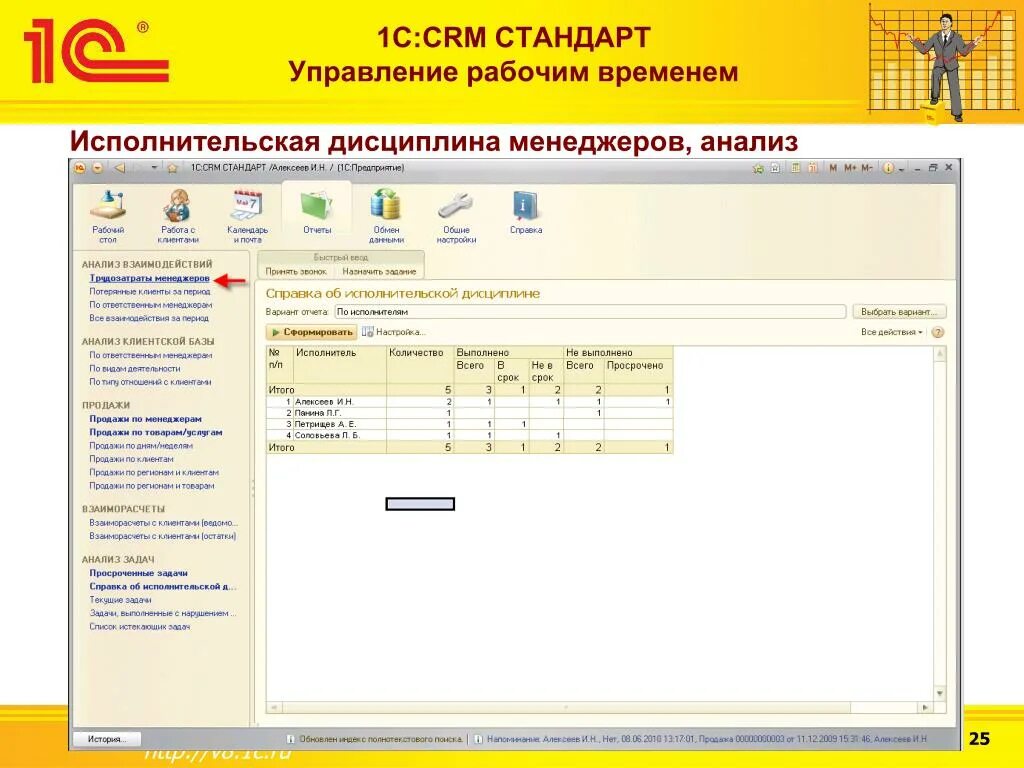
Task: Expand the dropdown arrow beside info icon
Action: pyautogui.click(x=901, y=168)
